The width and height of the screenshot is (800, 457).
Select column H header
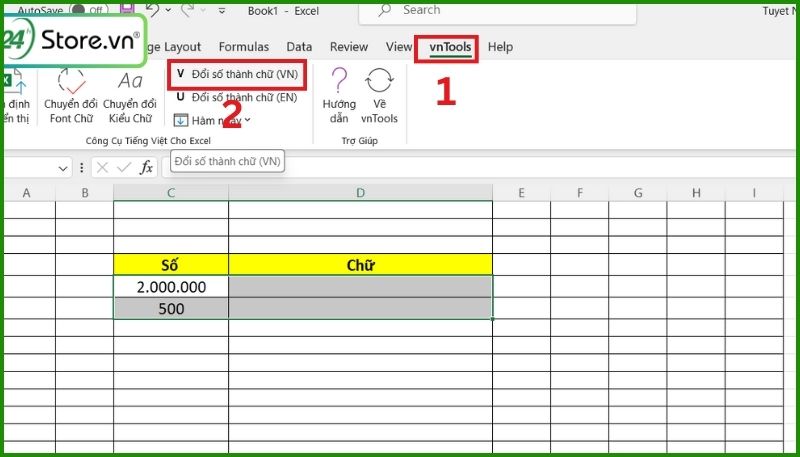pos(696,193)
